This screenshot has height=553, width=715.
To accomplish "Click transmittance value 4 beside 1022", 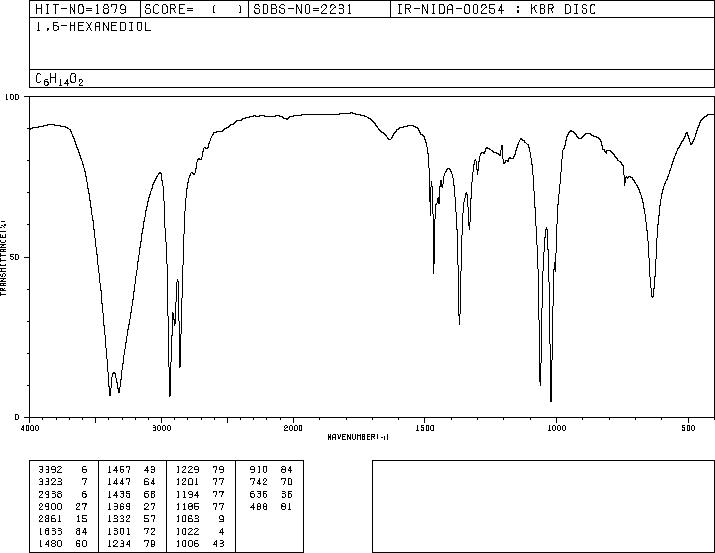I will [222, 531].
